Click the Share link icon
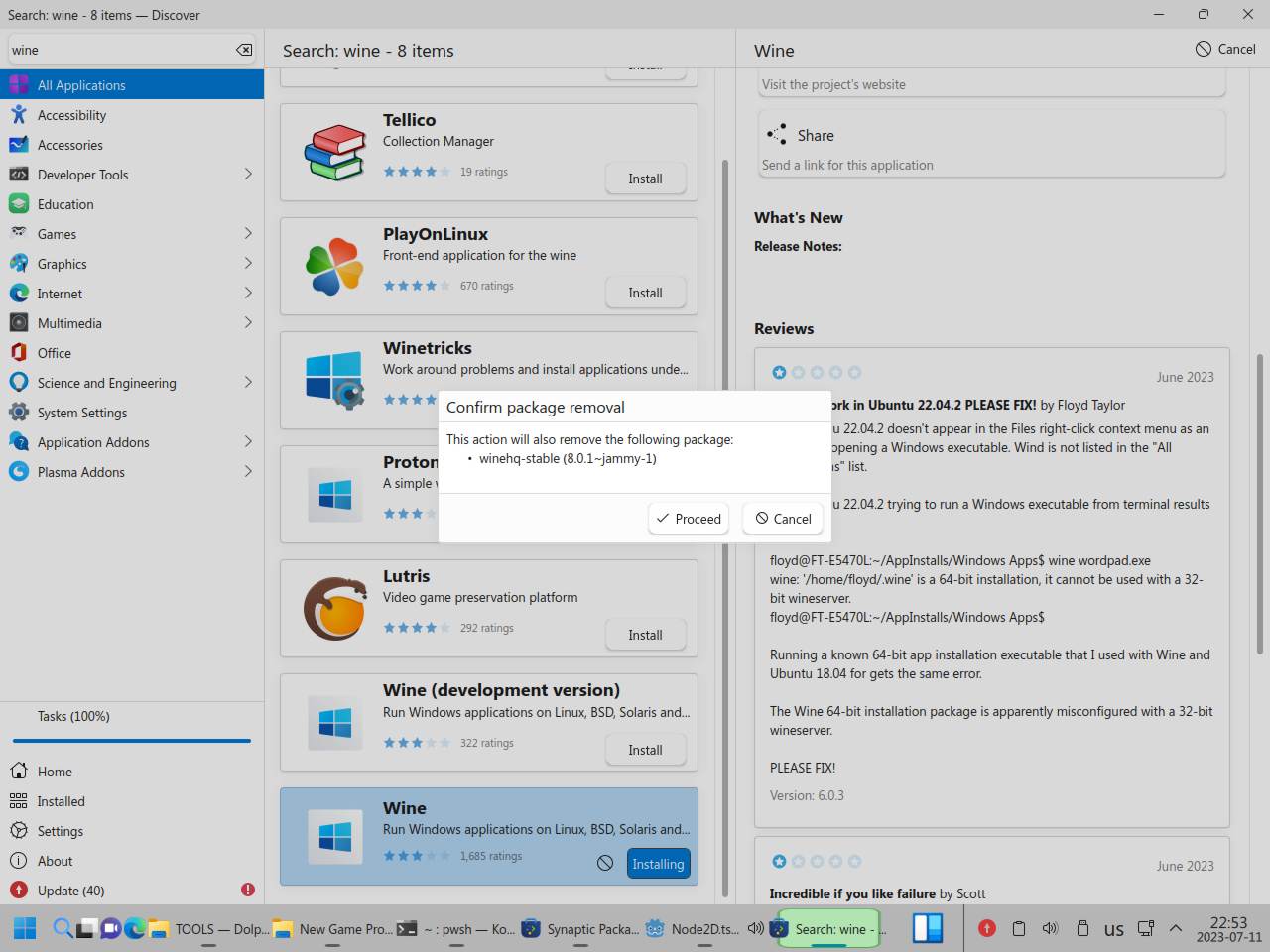The image size is (1270, 952). click(777, 135)
